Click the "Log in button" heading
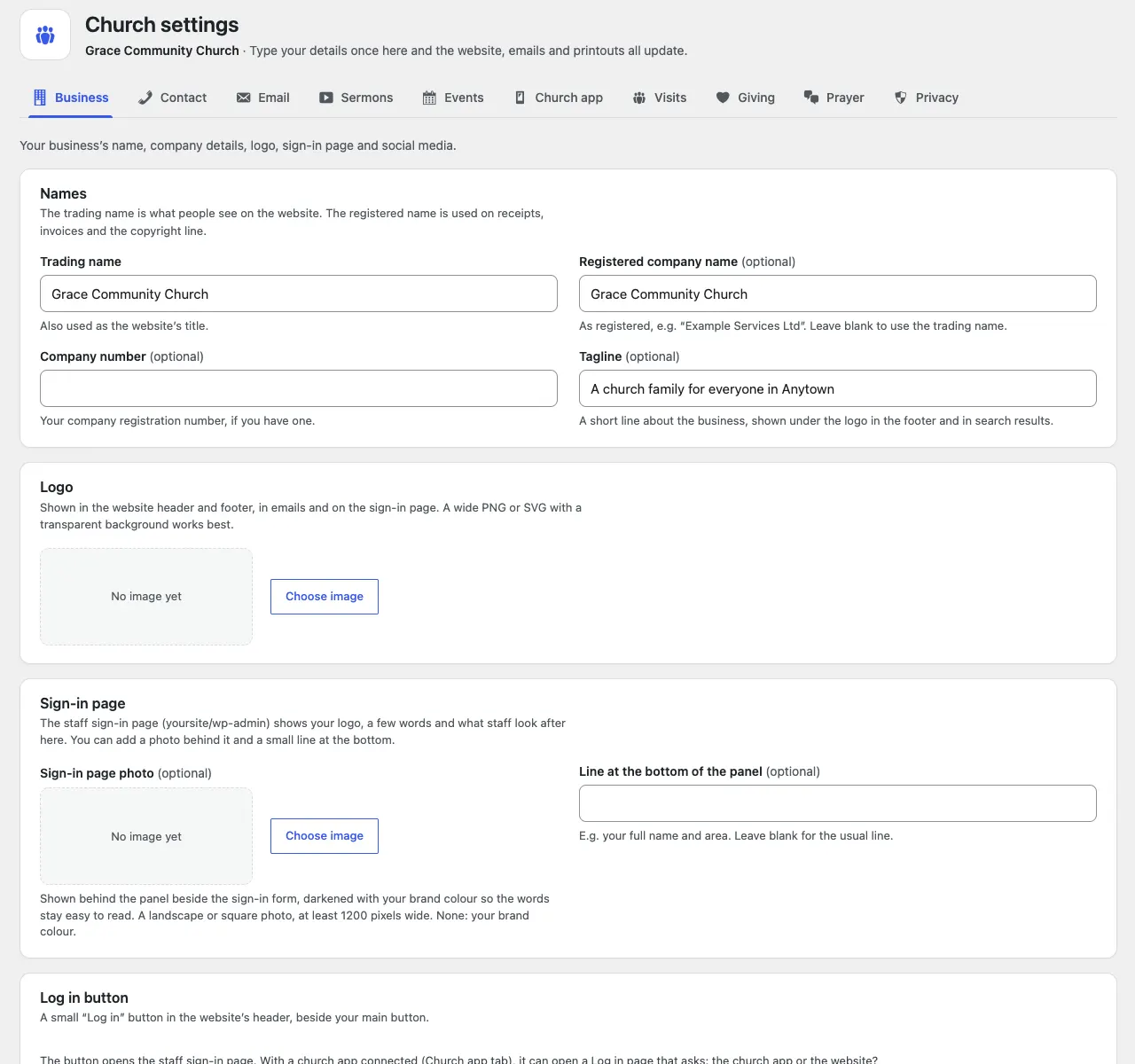The height and width of the screenshot is (1064, 1135). (x=84, y=997)
